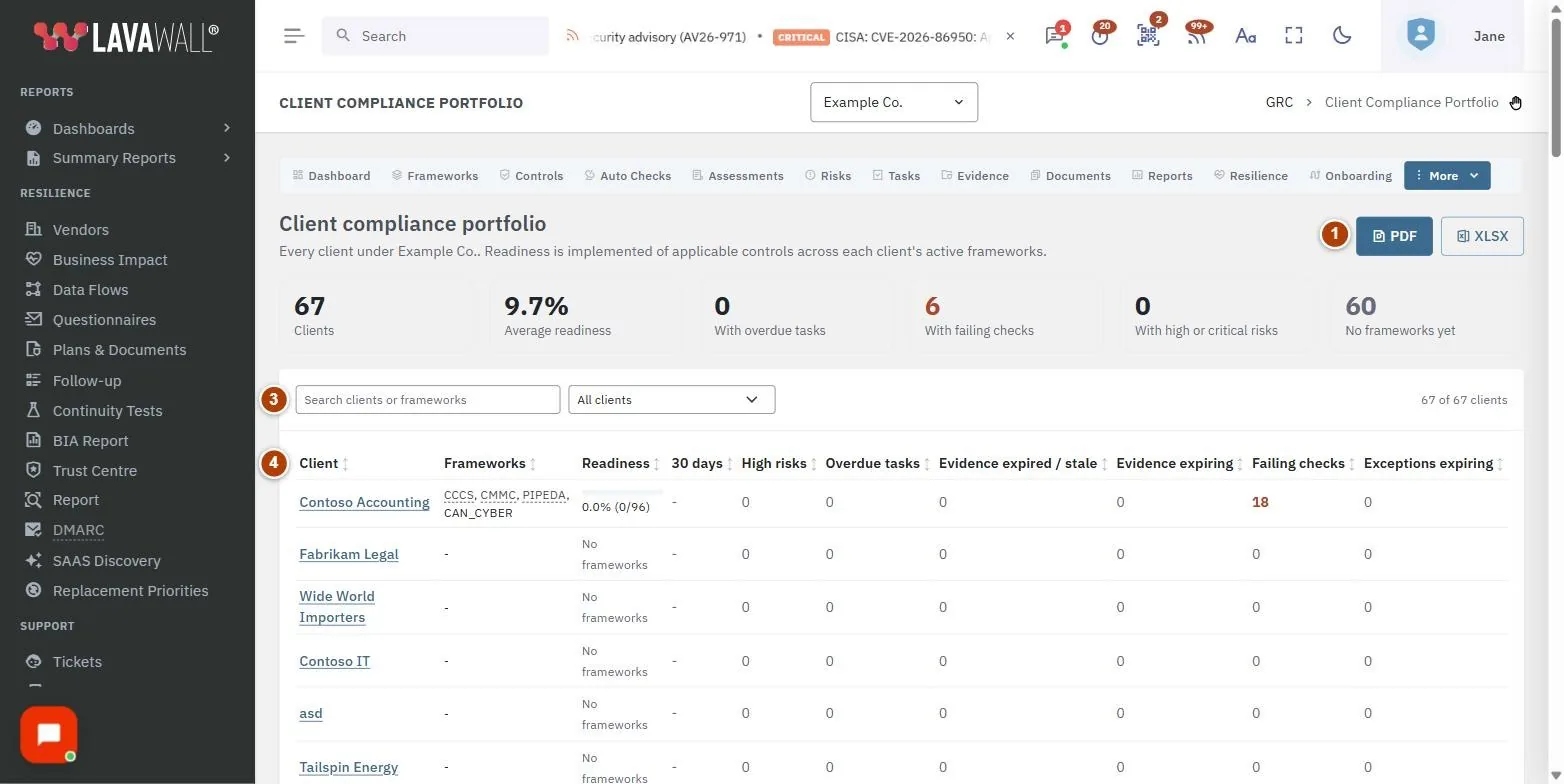Open Tickets in the sidebar

point(77,661)
